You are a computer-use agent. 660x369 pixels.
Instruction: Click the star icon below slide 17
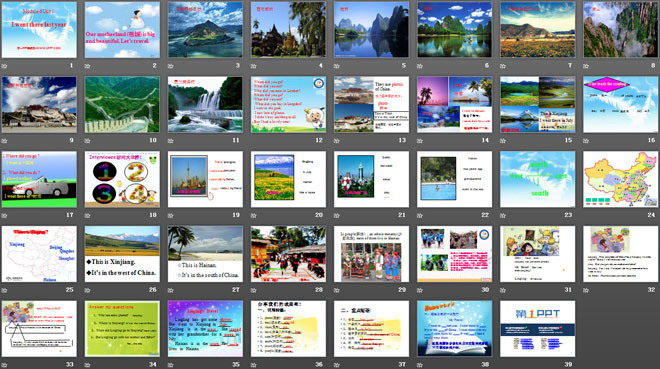(x=5, y=215)
